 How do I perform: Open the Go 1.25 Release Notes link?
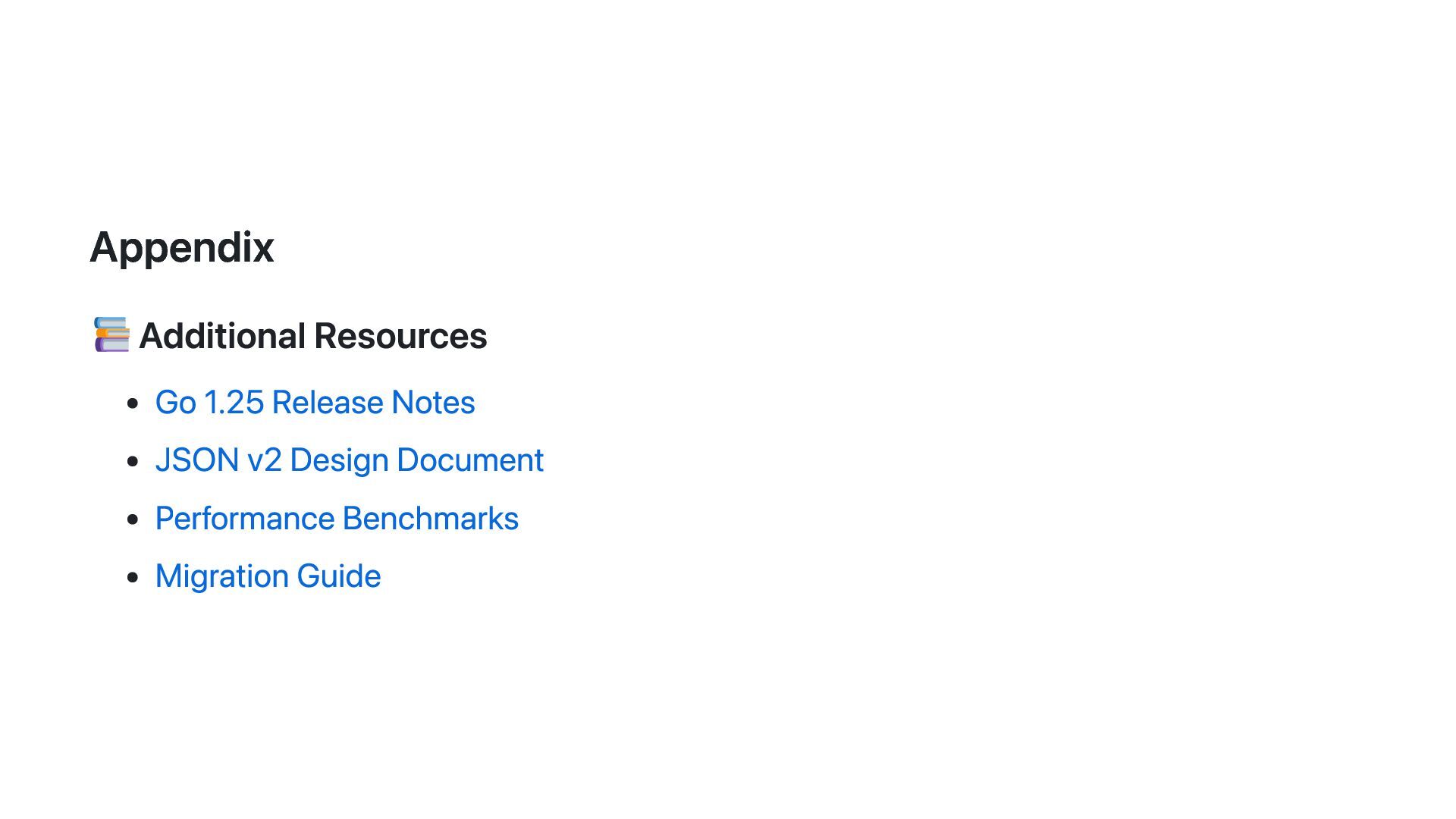pyautogui.click(x=315, y=403)
